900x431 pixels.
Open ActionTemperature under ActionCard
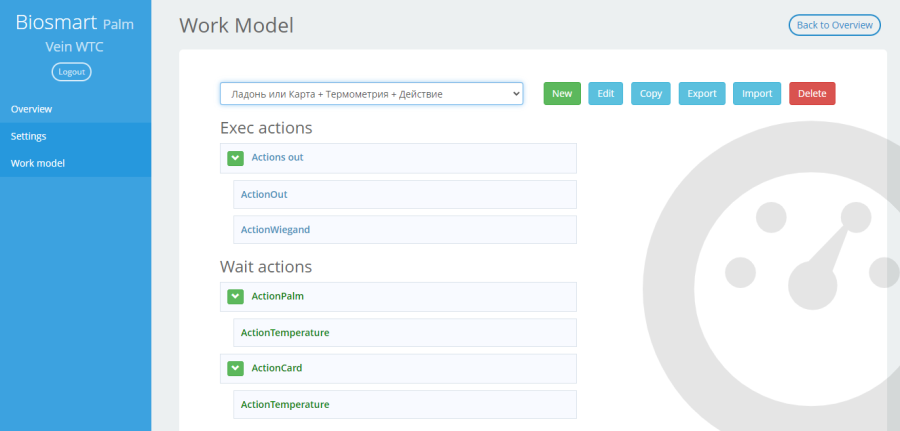[405, 405]
